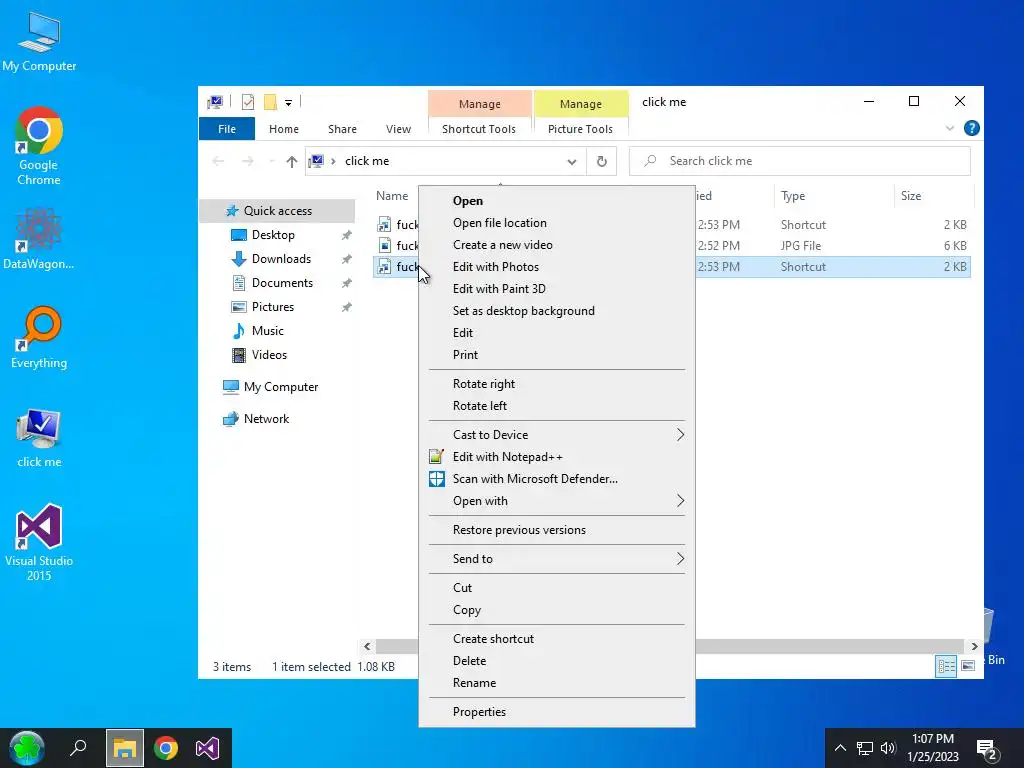The image size is (1024, 768).
Task: Switch to details view icon in status bar
Action: click(x=946, y=666)
